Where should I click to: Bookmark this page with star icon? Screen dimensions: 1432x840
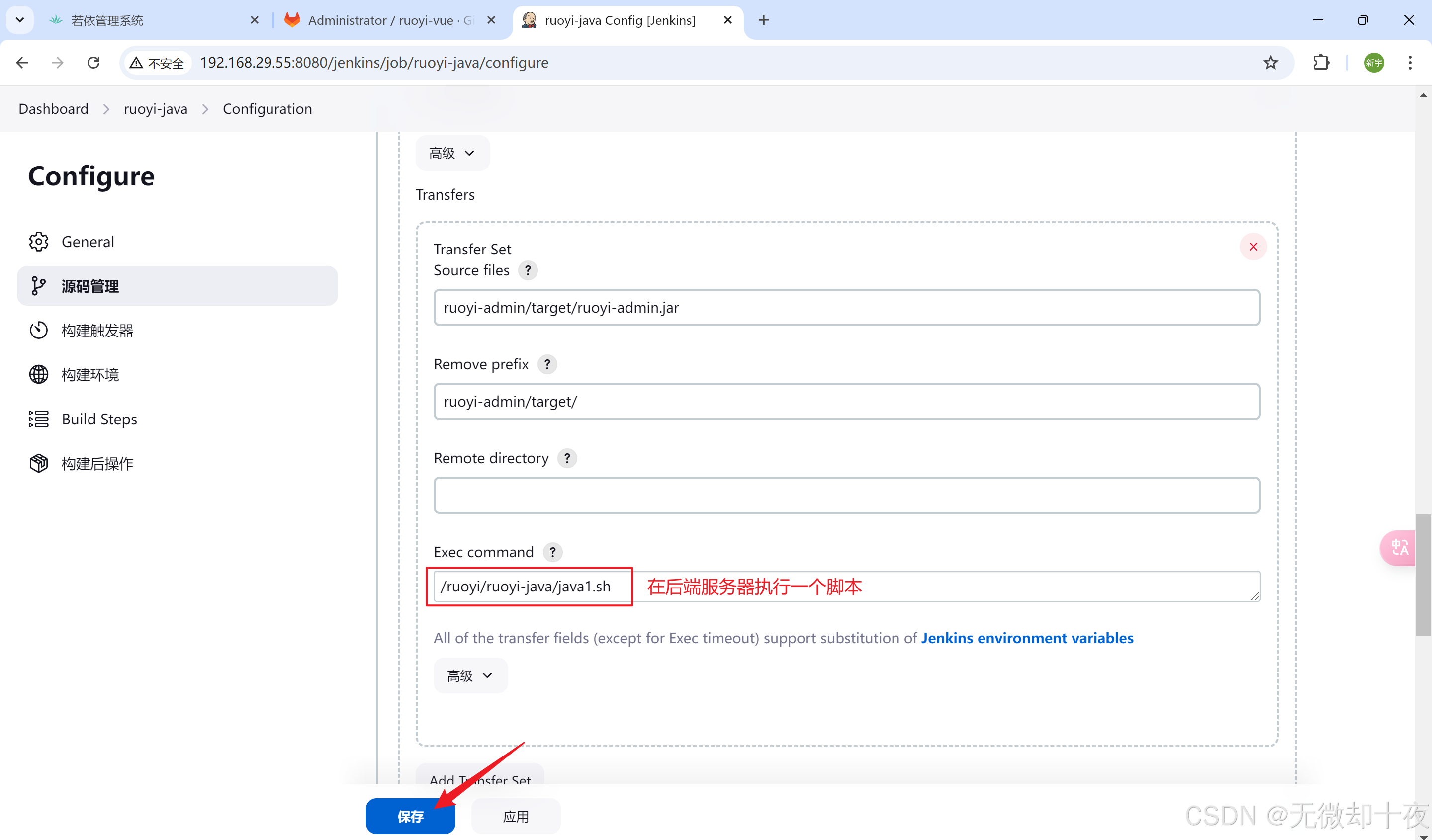[1270, 63]
